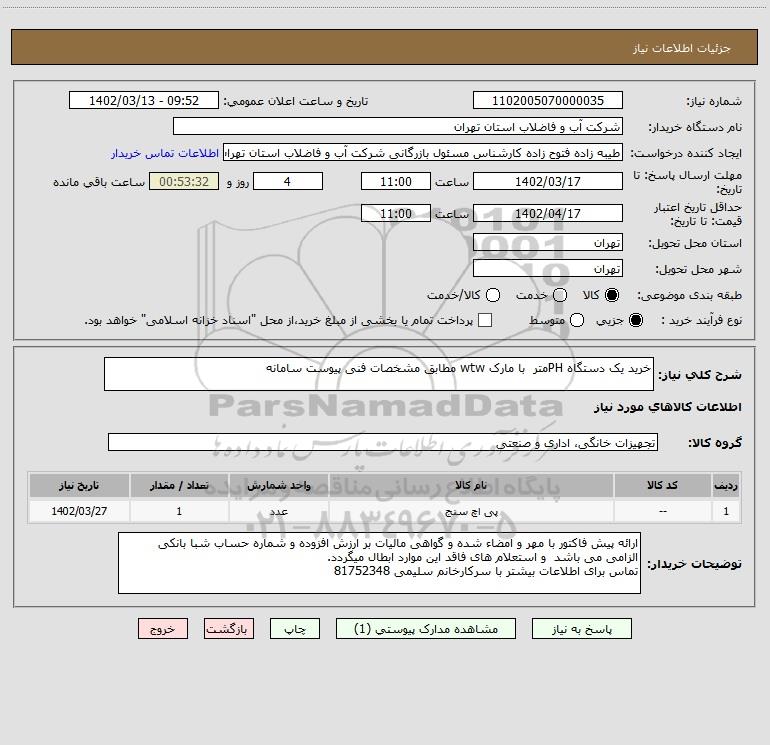Viewport: 770px width, 745px height.
Task: Click the announcement date field 1402/03/13 - 09:52
Action: (144, 101)
